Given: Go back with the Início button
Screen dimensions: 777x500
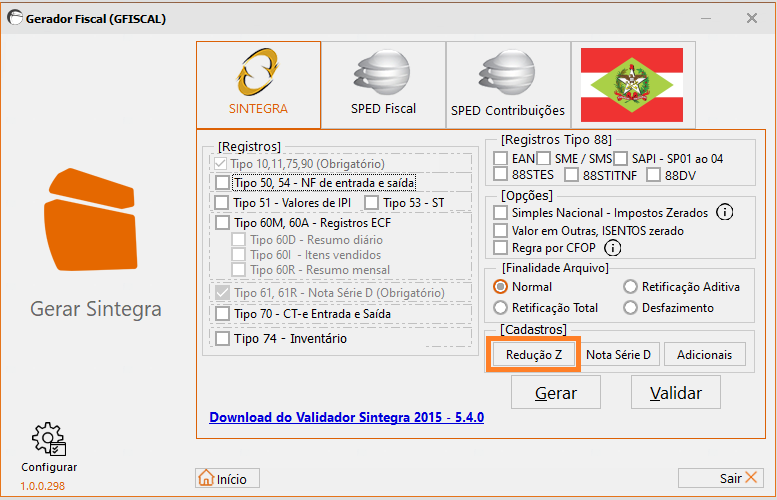Looking at the screenshot, I should (227, 479).
